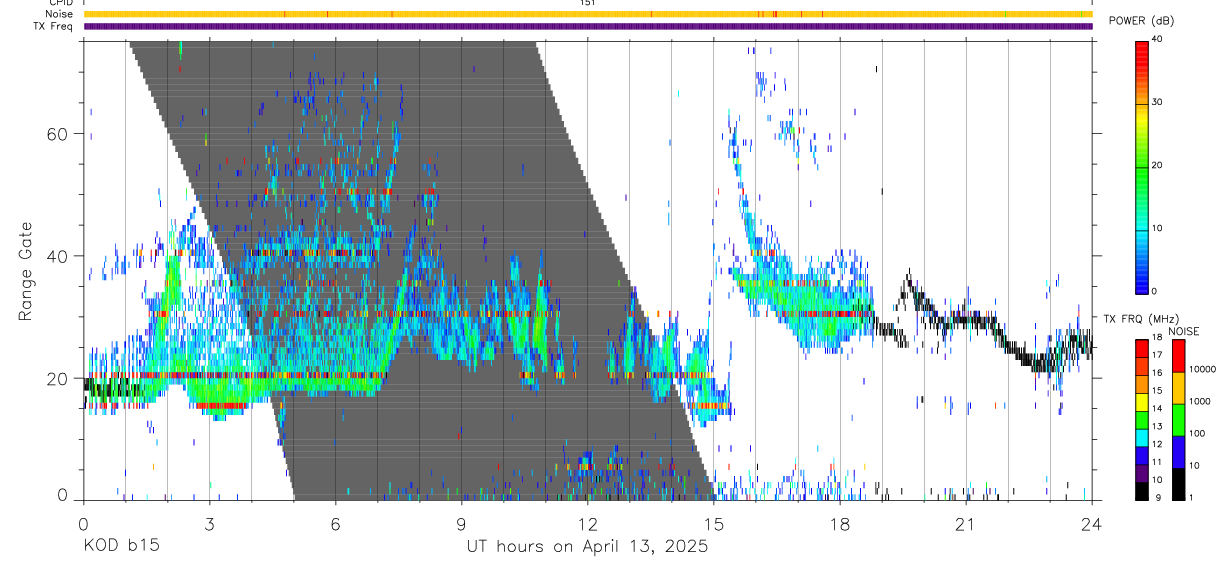The width and height of the screenshot is (1228, 567).
Task: Click the x-axis tick label '9'
Action: click(x=461, y=524)
